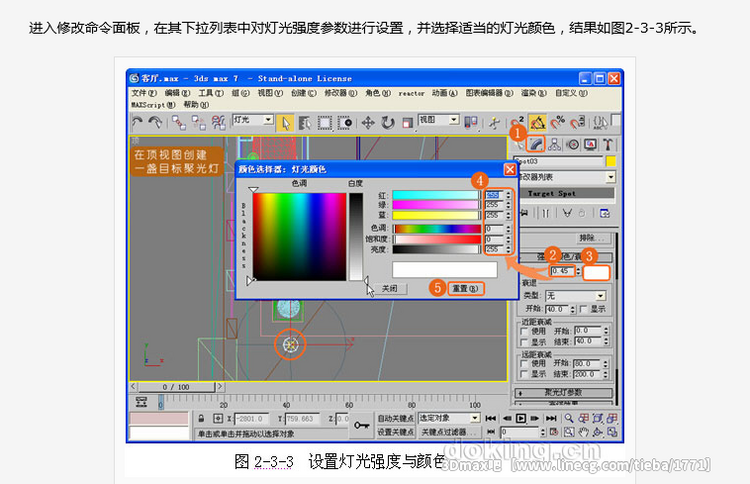Jump to the animation end frame

pos(551,418)
